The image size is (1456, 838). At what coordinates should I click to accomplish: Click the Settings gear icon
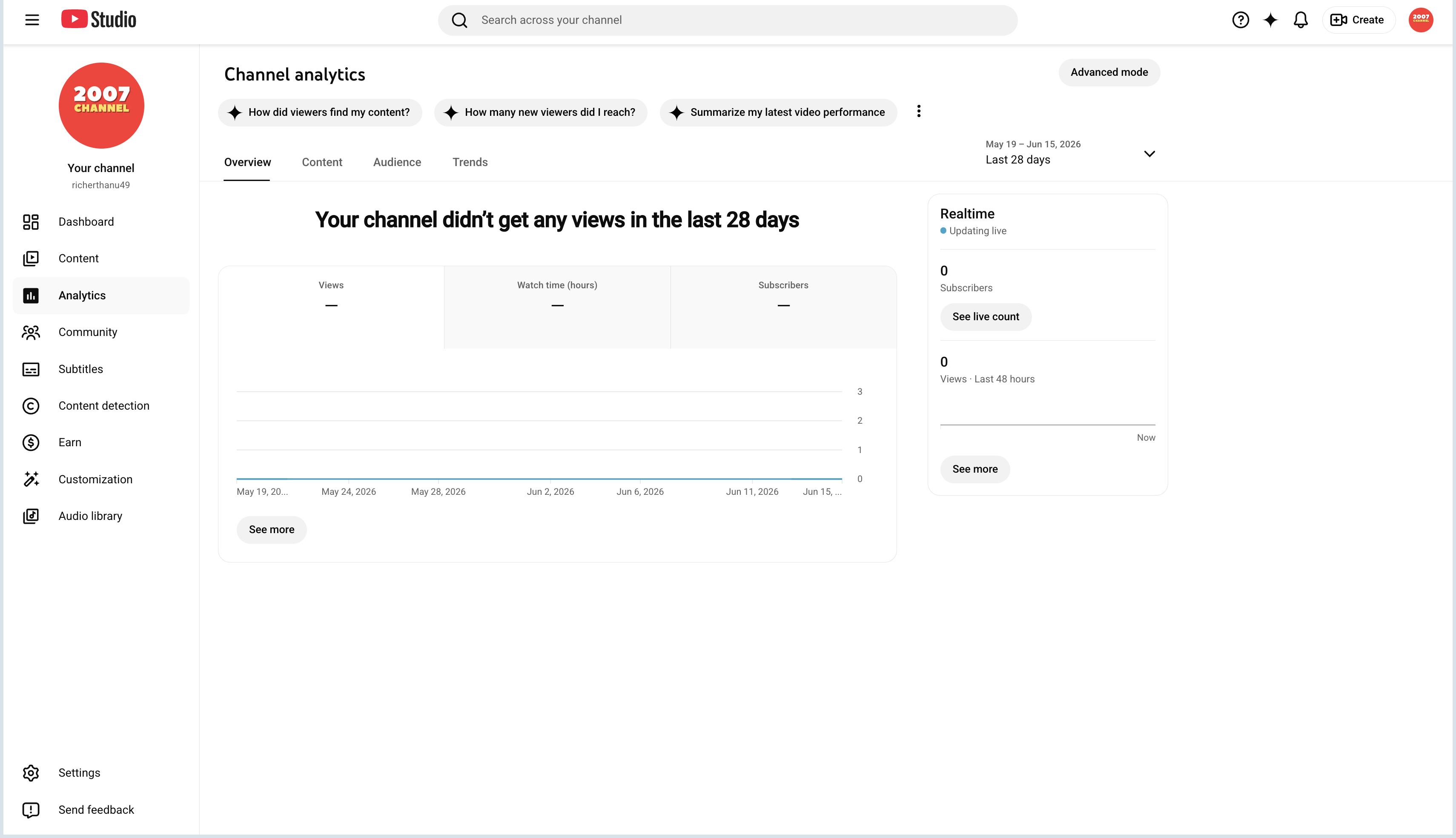[x=31, y=773]
